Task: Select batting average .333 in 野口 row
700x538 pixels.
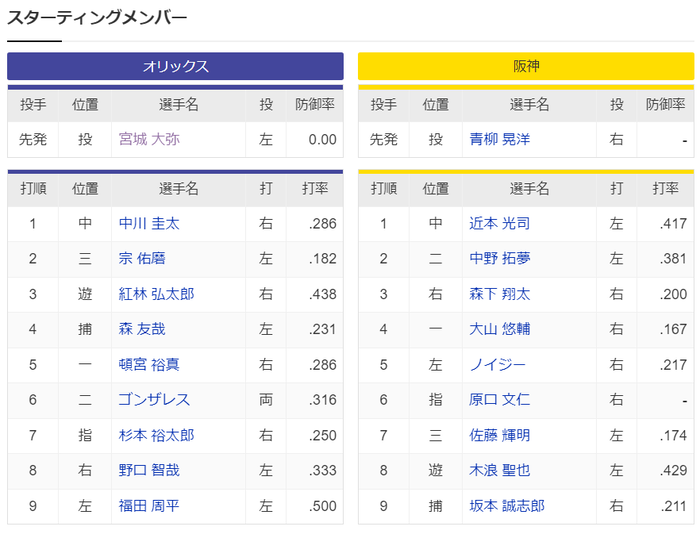Action: pos(322,470)
